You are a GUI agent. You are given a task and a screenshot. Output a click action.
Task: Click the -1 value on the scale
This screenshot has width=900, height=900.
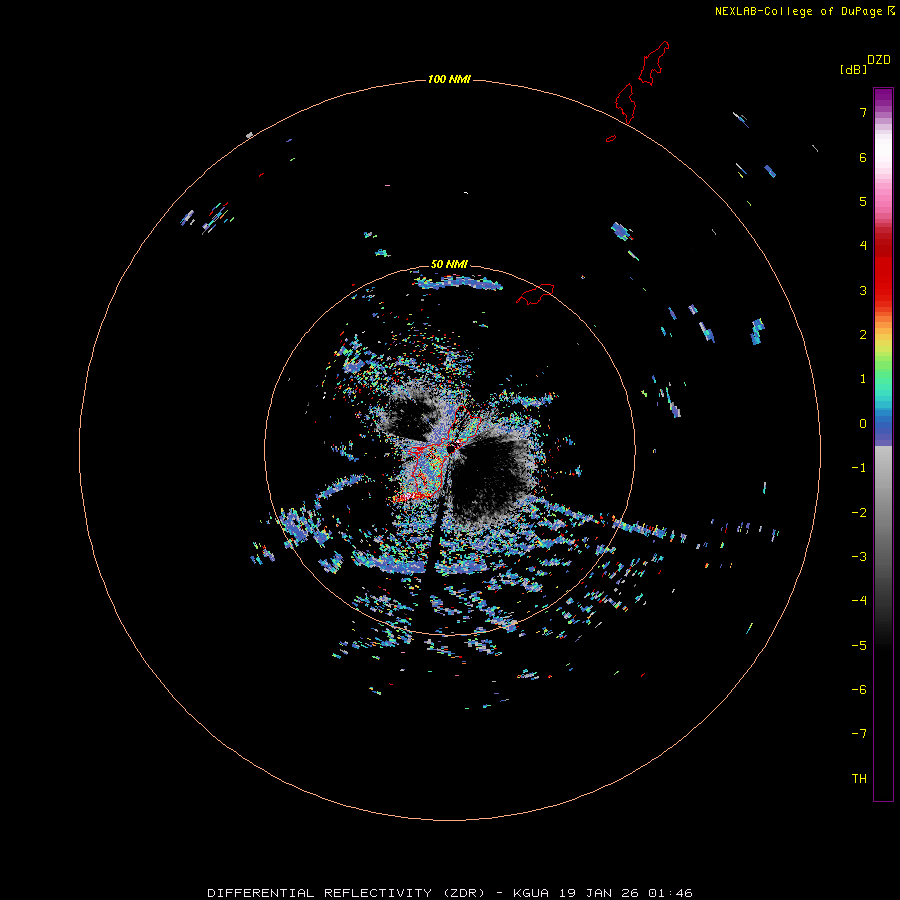coord(859,468)
